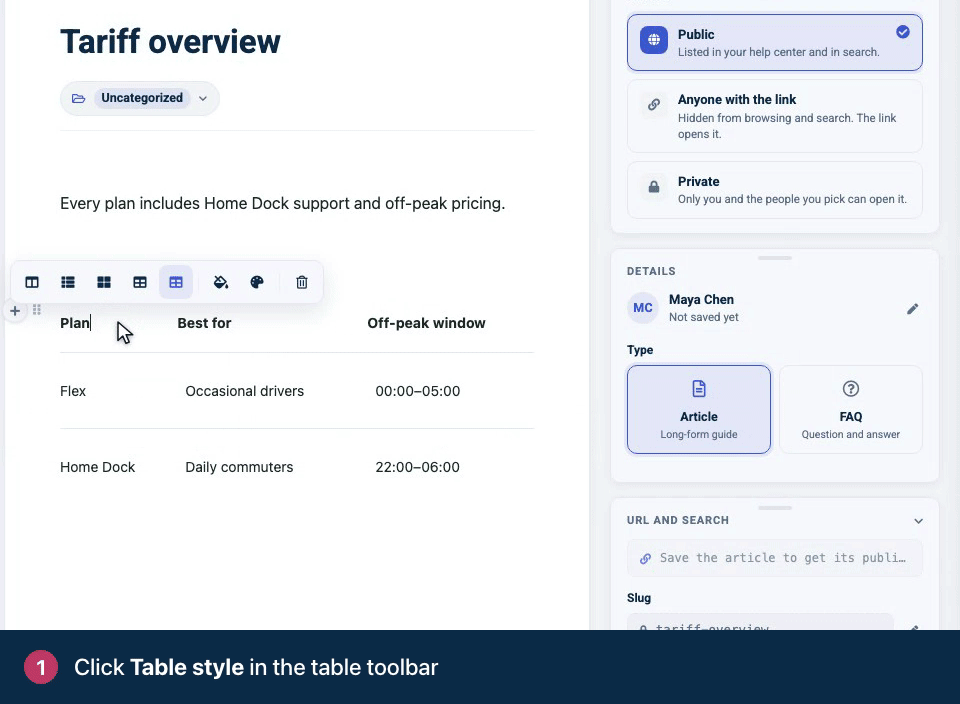Select Public visibility option
Image resolution: width=960 pixels, height=704 pixels.
pos(774,43)
